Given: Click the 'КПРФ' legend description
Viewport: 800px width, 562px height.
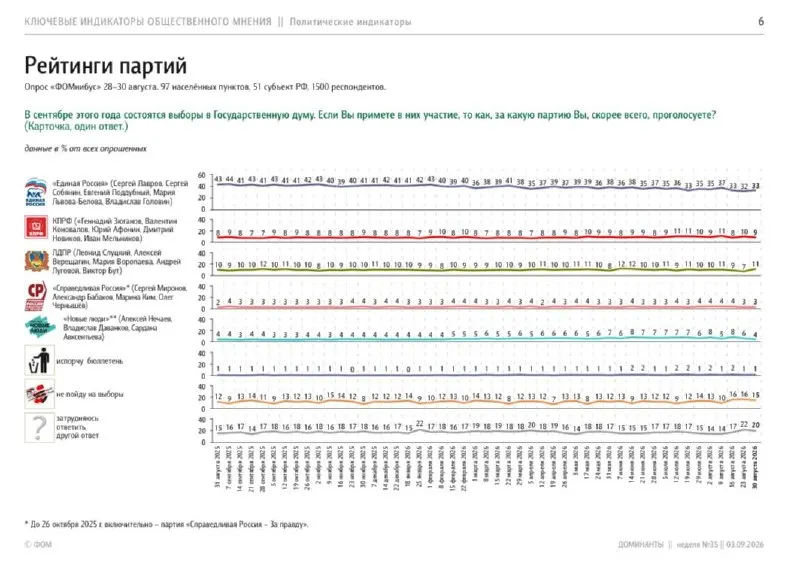Looking at the screenshot, I should (115, 229).
